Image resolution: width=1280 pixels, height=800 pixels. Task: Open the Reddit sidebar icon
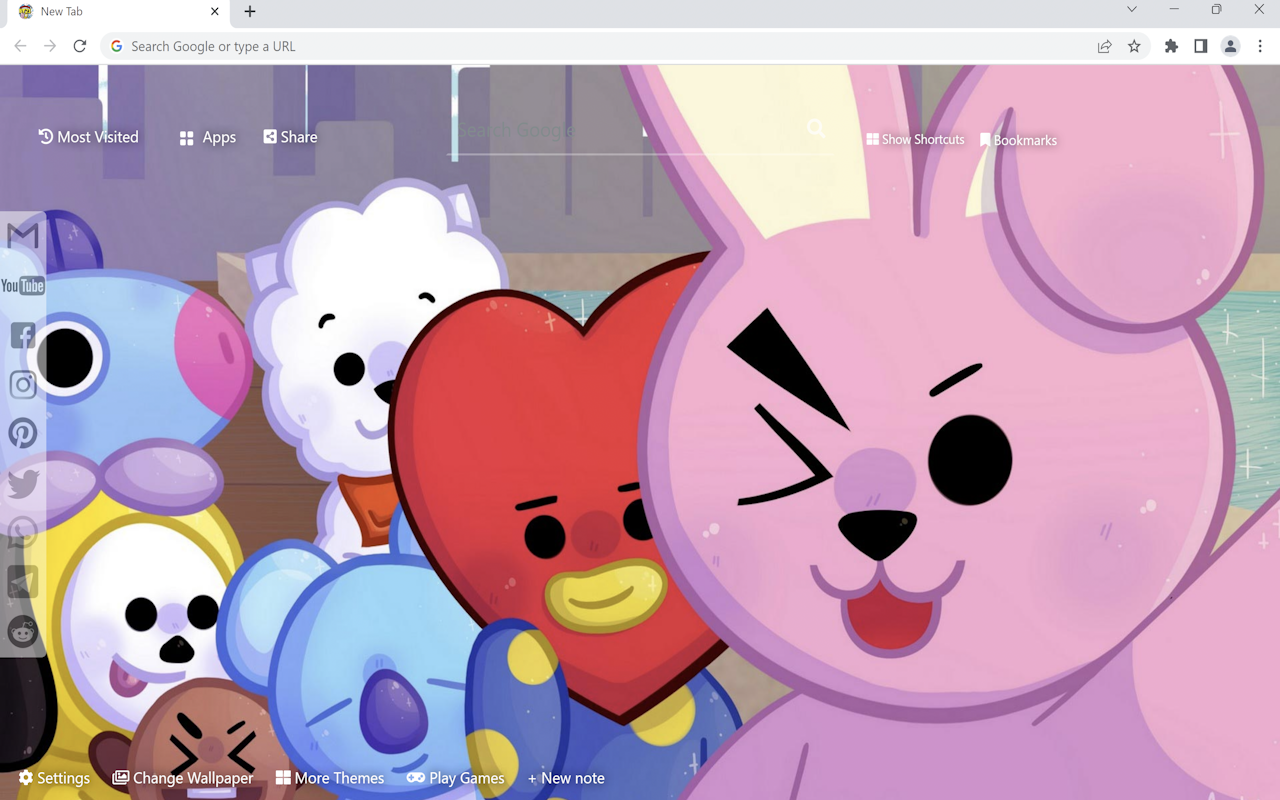click(x=22, y=631)
